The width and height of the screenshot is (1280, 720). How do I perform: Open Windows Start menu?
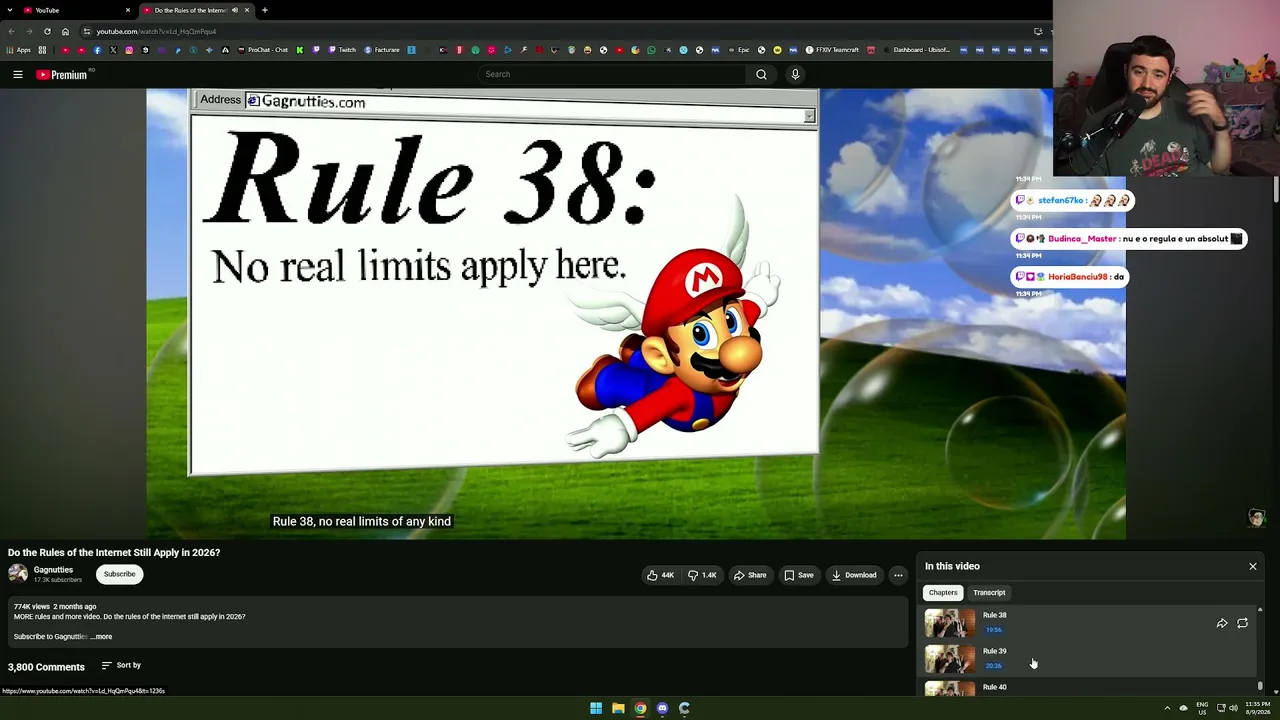pyautogui.click(x=596, y=708)
